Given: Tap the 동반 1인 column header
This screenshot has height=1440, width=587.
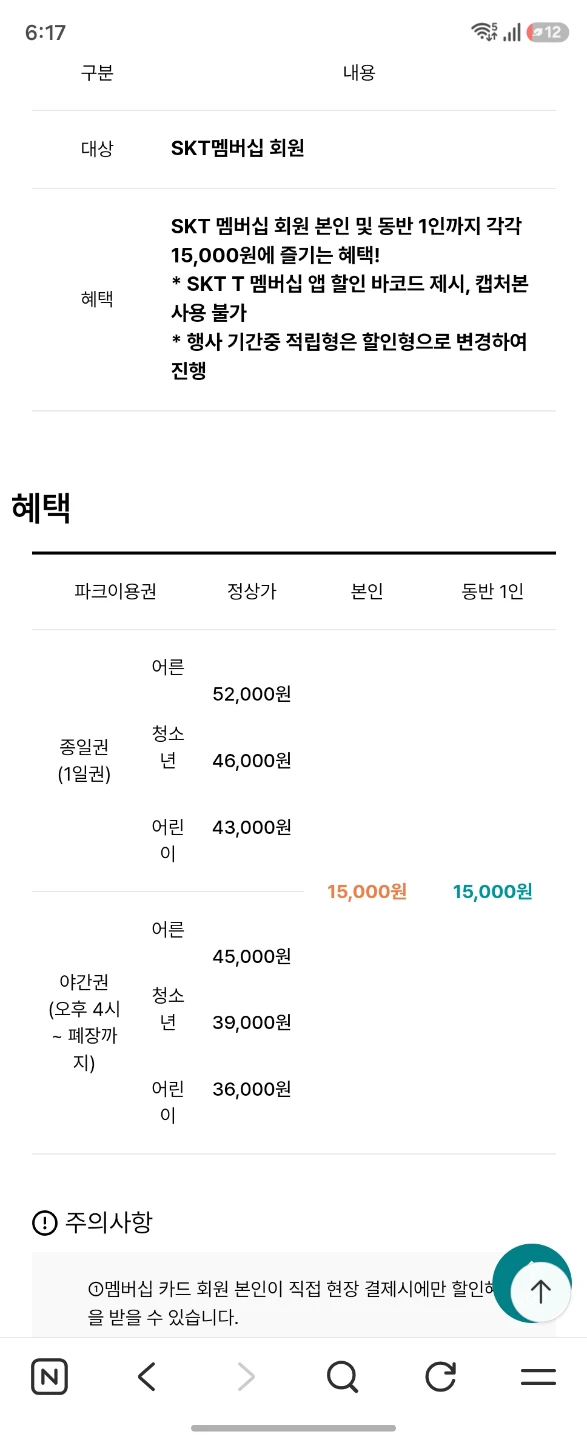Looking at the screenshot, I should (493, 591).
